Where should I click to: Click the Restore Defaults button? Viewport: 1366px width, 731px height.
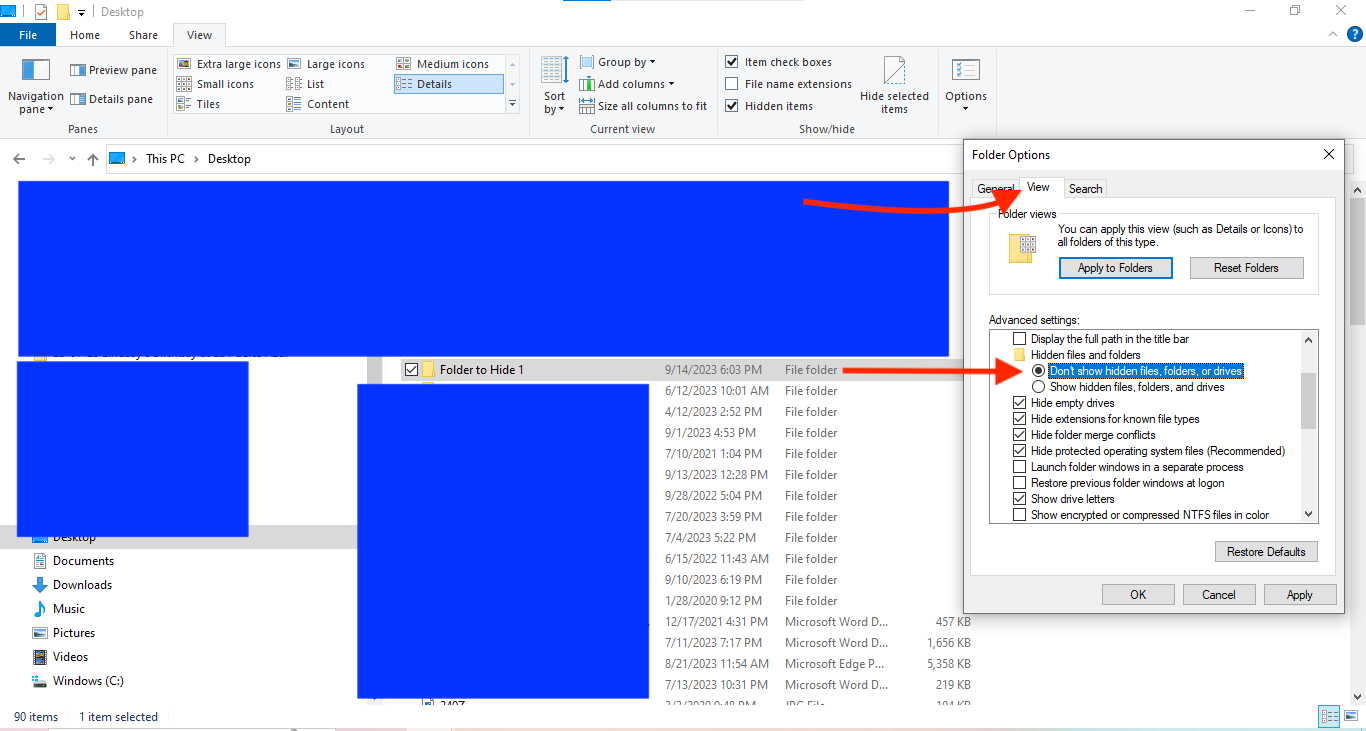tap(1266, 551)
